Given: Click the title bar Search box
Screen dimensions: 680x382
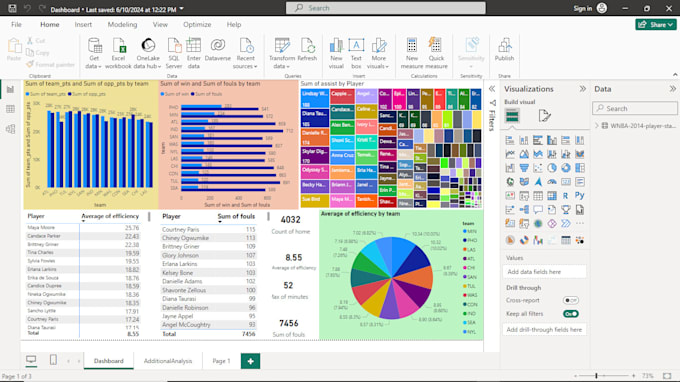Looking at the screenshot, I should pyautogui.click(x=386, y=8).
